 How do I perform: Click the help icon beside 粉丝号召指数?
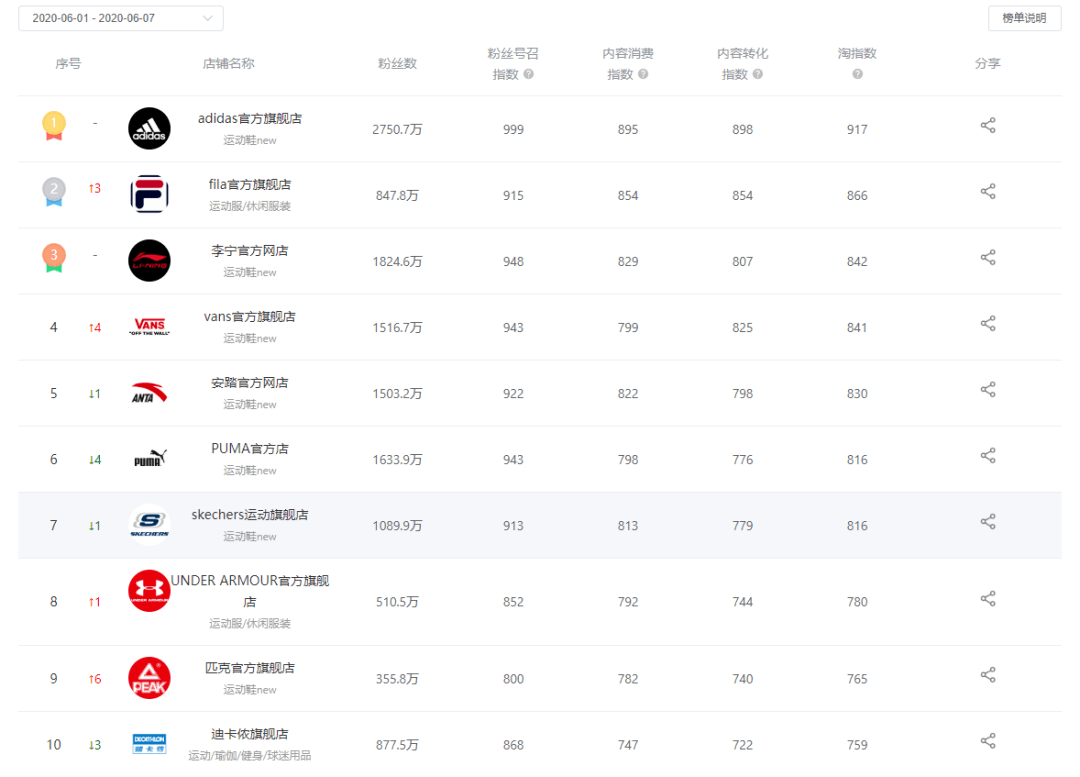[x=528, y=74]
